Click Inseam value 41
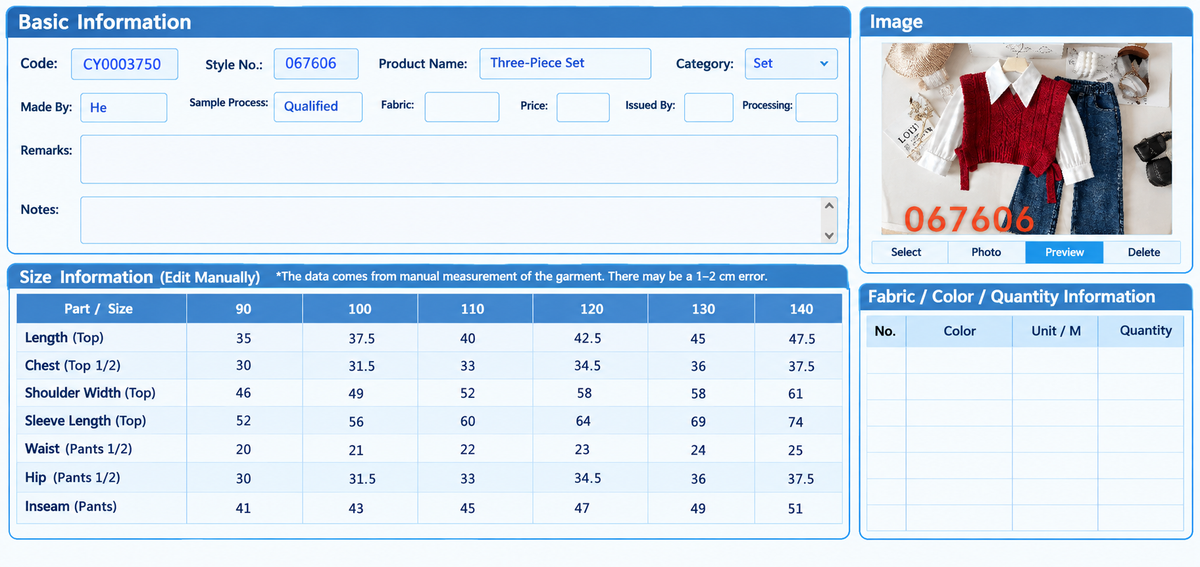Viewport: 1200px width, 567px height. pos(243,508)
